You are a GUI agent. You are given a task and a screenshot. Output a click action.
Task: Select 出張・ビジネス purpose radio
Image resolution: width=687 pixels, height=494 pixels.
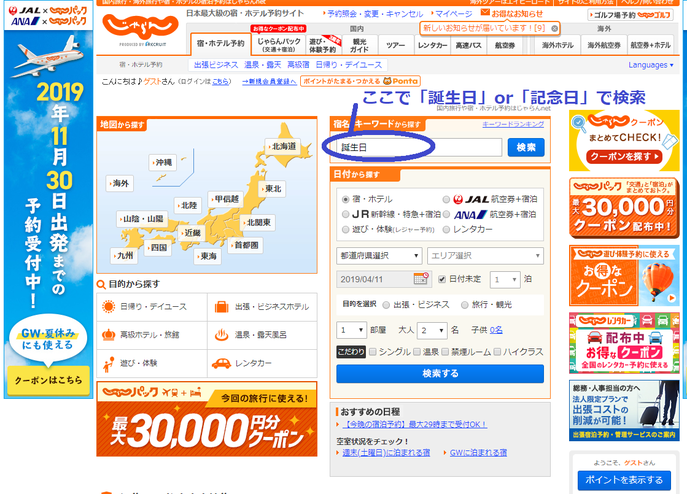(386, 305)
